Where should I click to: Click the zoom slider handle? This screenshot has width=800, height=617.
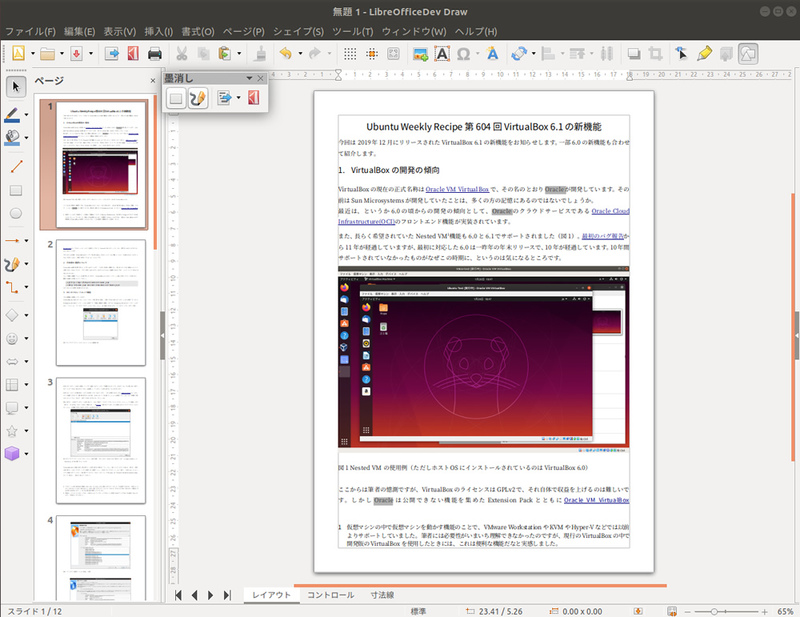714,611
